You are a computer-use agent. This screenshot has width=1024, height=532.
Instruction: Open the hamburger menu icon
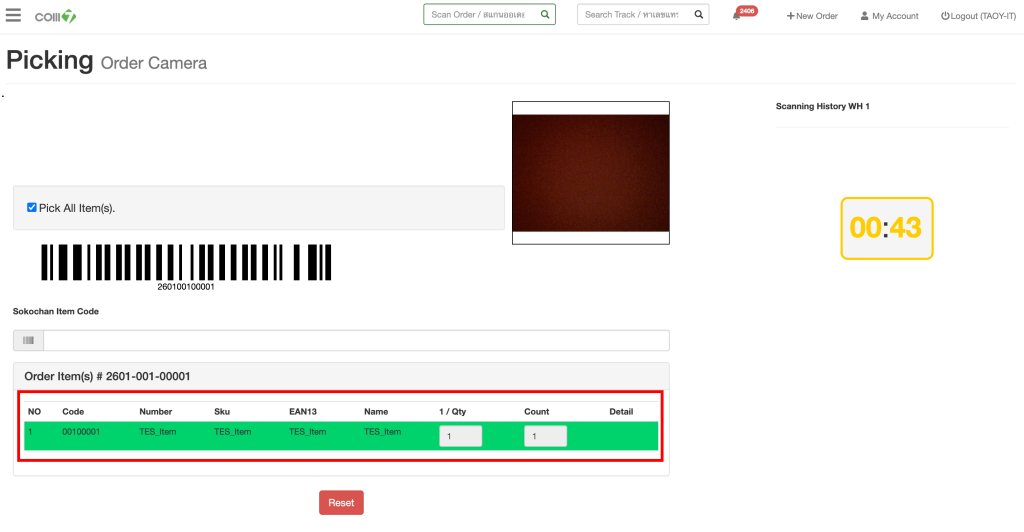tap(13, 15)
